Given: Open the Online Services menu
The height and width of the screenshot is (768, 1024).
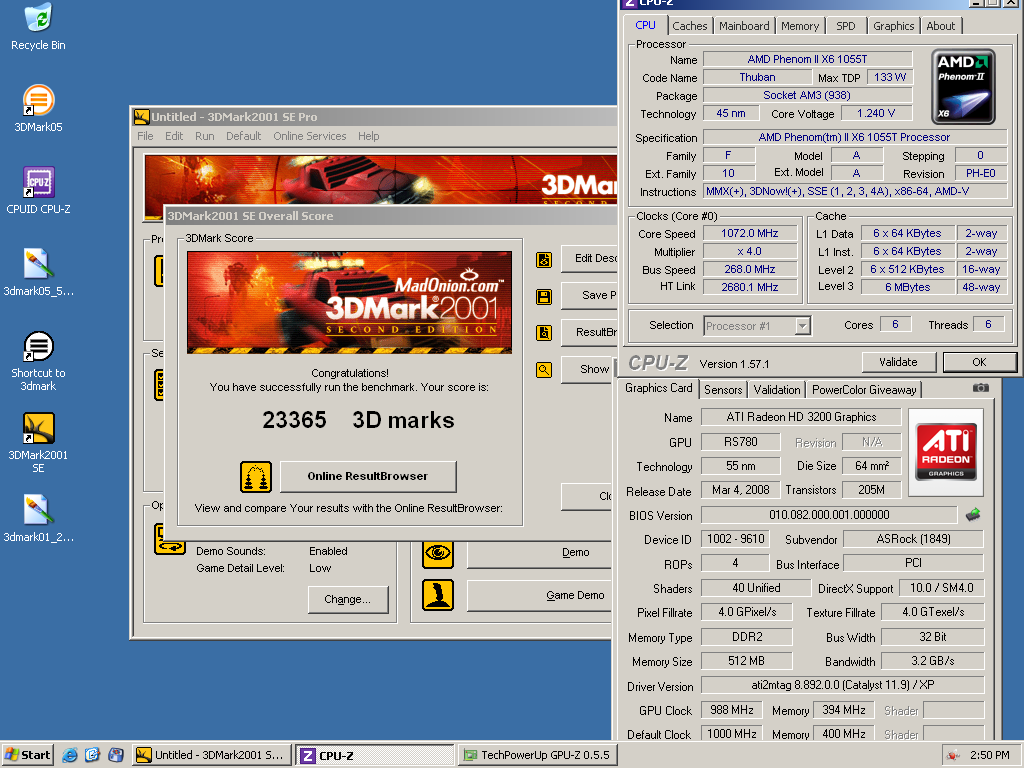Looking at the screenshot, I should click(310, 136).
